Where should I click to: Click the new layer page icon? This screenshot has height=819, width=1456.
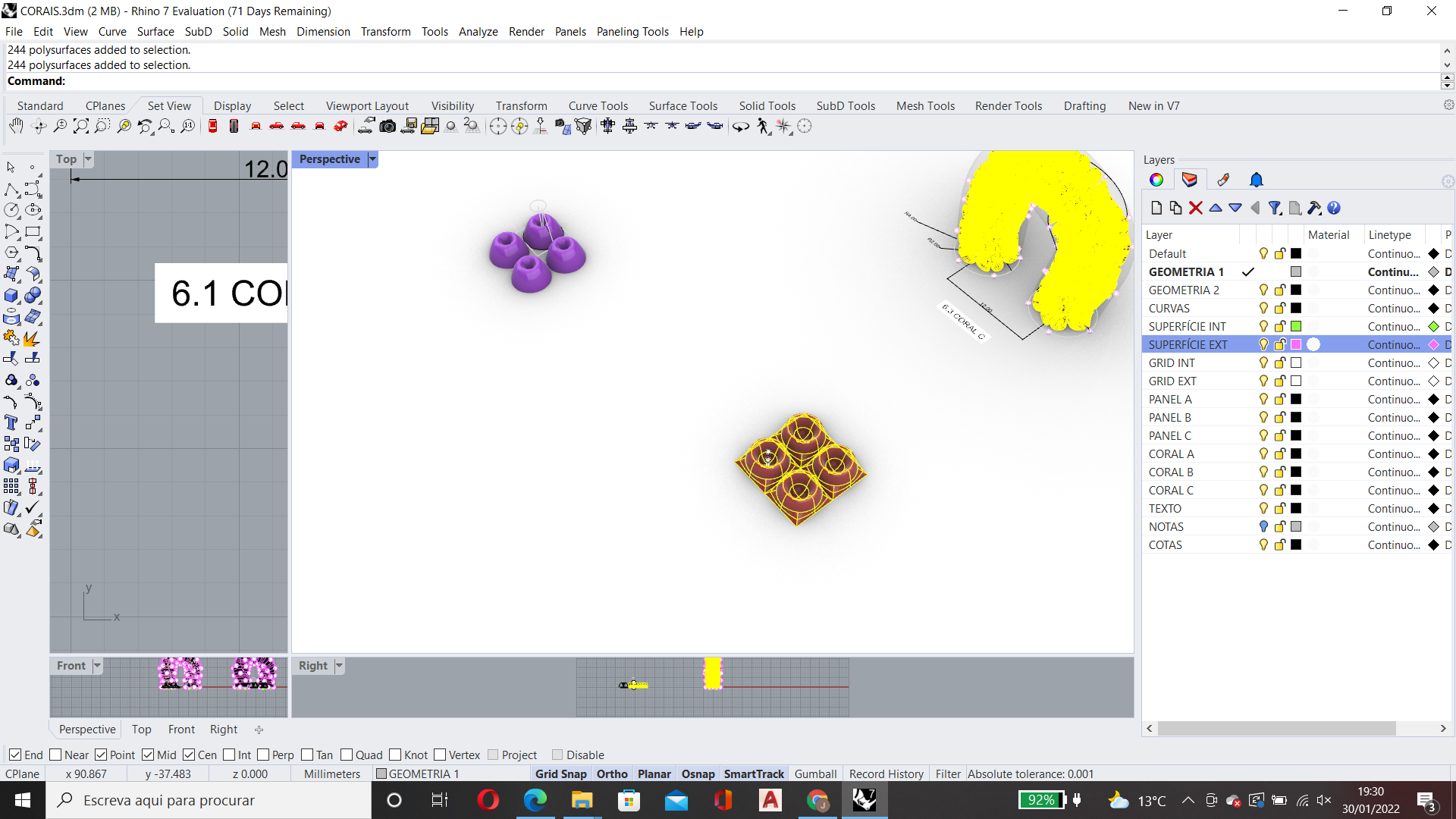point(1156,208)
